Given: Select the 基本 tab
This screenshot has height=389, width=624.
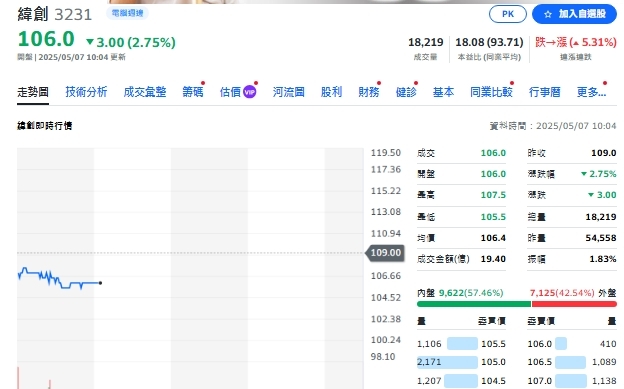Looking at the screenshot, I should coord(443,92).
